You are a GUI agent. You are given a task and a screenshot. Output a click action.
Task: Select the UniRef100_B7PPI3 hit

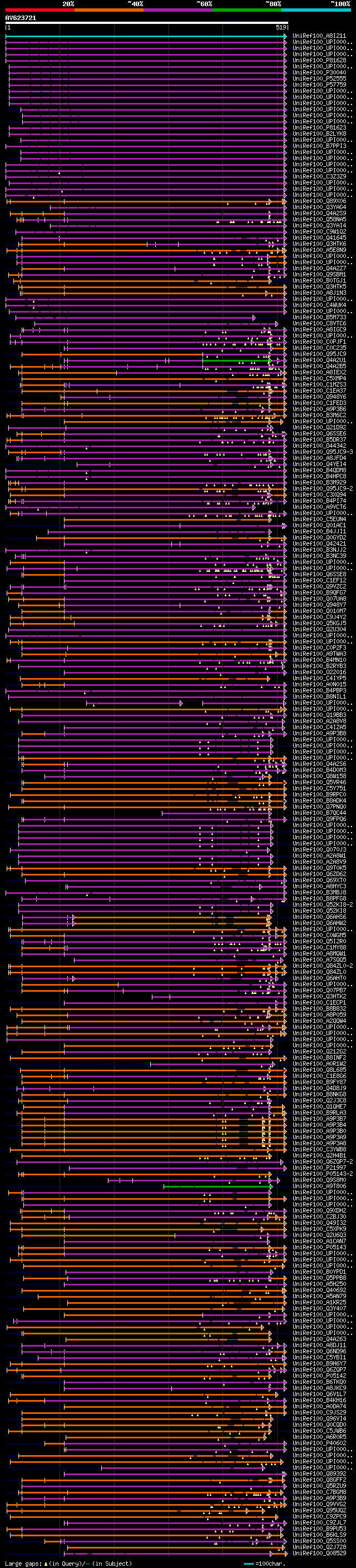(319, 146)
